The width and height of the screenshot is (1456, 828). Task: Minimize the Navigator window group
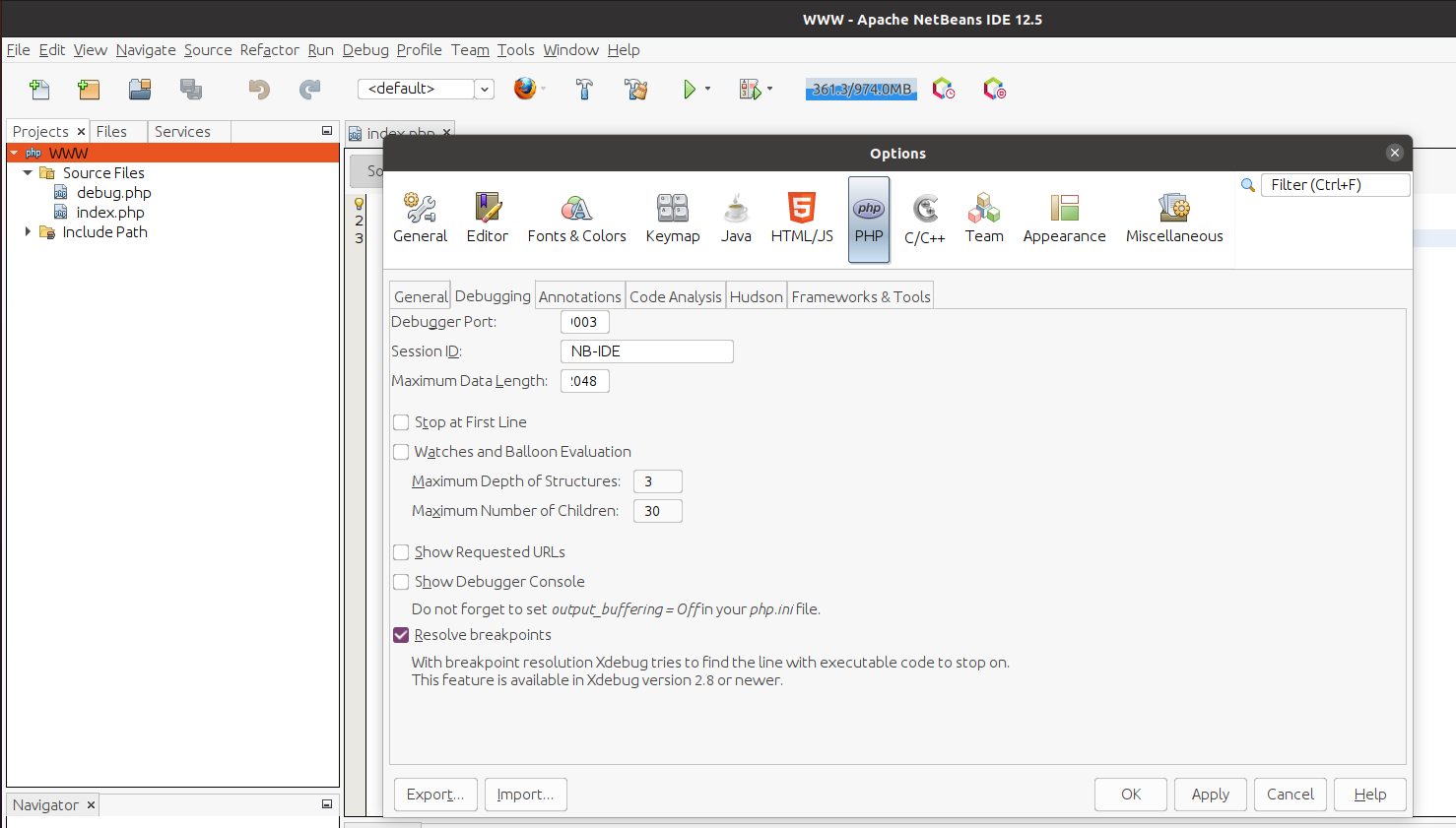(x=327, y=804)
